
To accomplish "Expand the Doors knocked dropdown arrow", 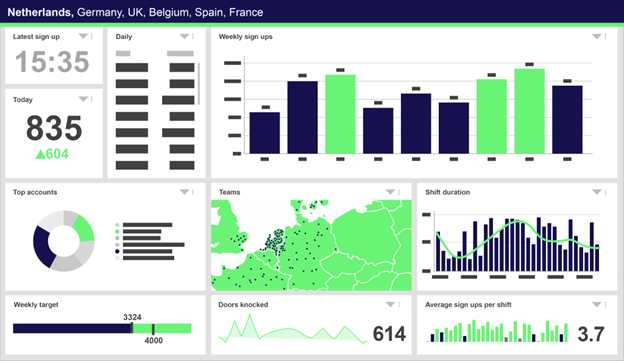I will coord(390,304).
